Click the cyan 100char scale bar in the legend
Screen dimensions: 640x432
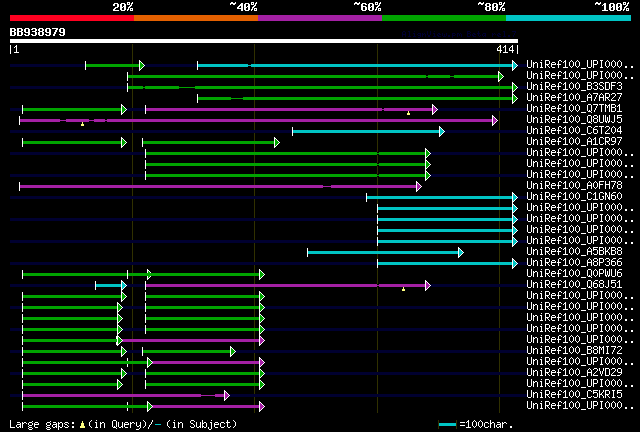(x=447, y=425)
